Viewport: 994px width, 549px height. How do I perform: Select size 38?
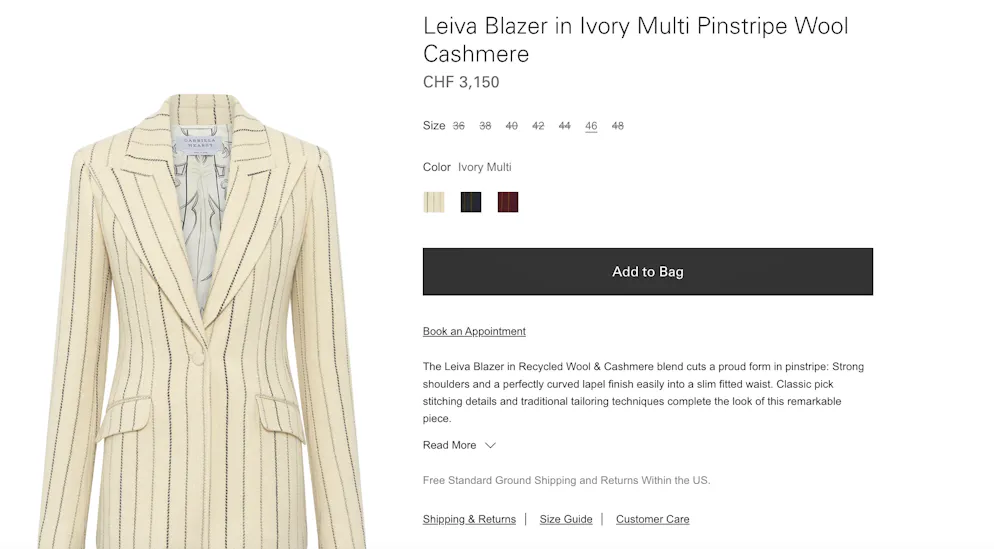[485, 126]
